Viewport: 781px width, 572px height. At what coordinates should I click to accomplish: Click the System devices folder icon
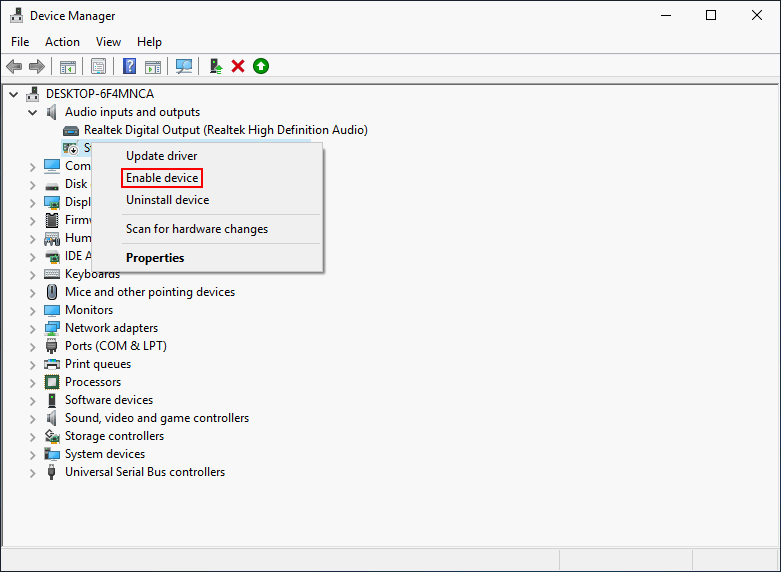pyautogui.click(x=52, y=454)
